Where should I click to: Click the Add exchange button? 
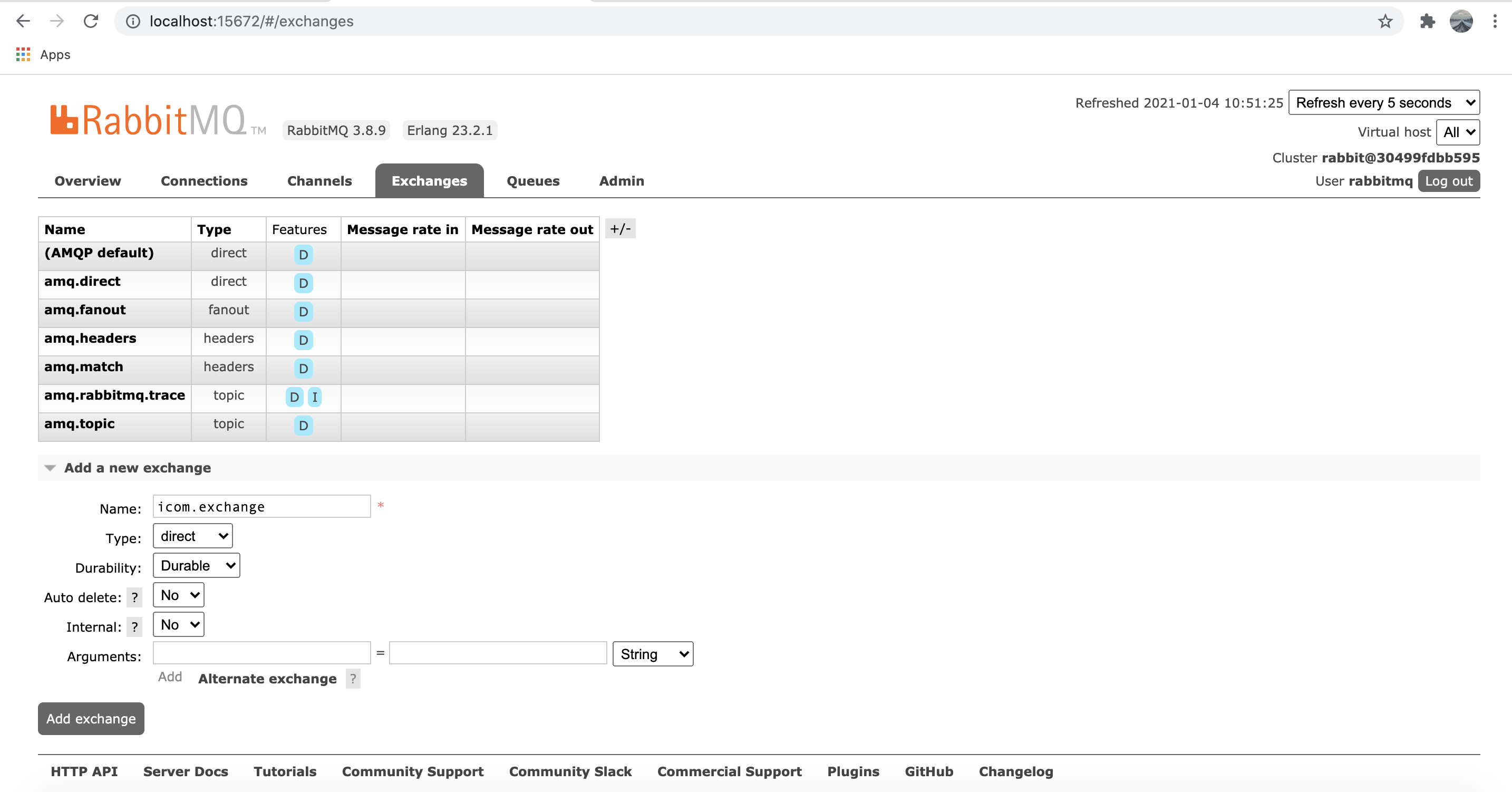[x=91, y=718]
